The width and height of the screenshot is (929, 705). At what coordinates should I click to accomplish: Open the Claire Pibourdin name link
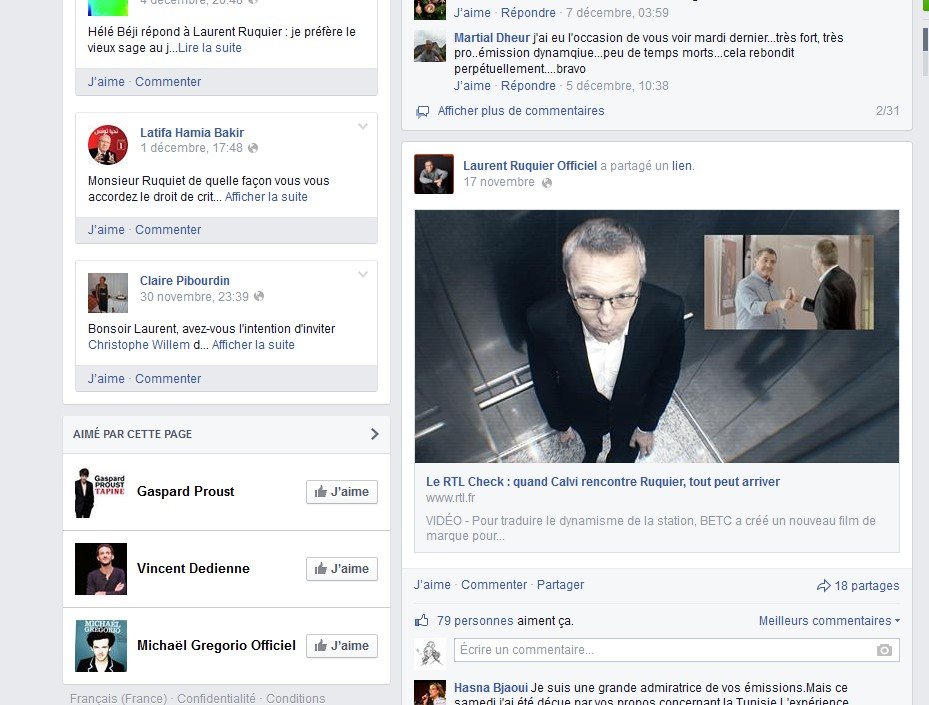point(184,281)
